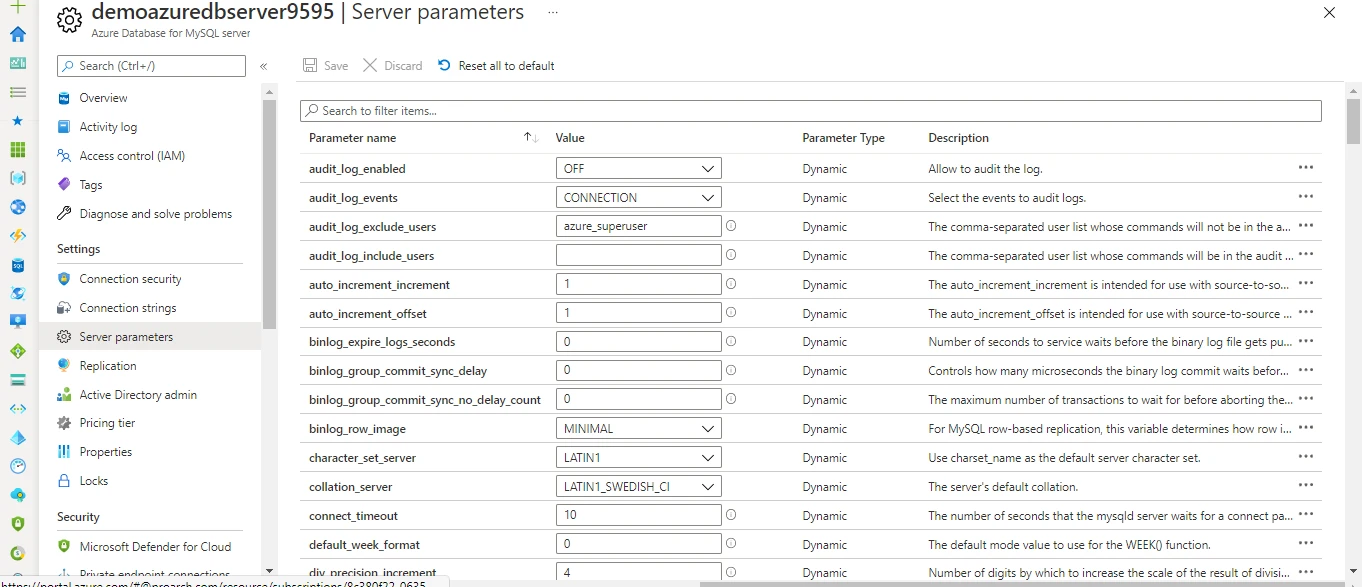The height and width of the screenshot is (587, 1362).
Task: Switch to Connection security settings
Action: coord(130,278)
